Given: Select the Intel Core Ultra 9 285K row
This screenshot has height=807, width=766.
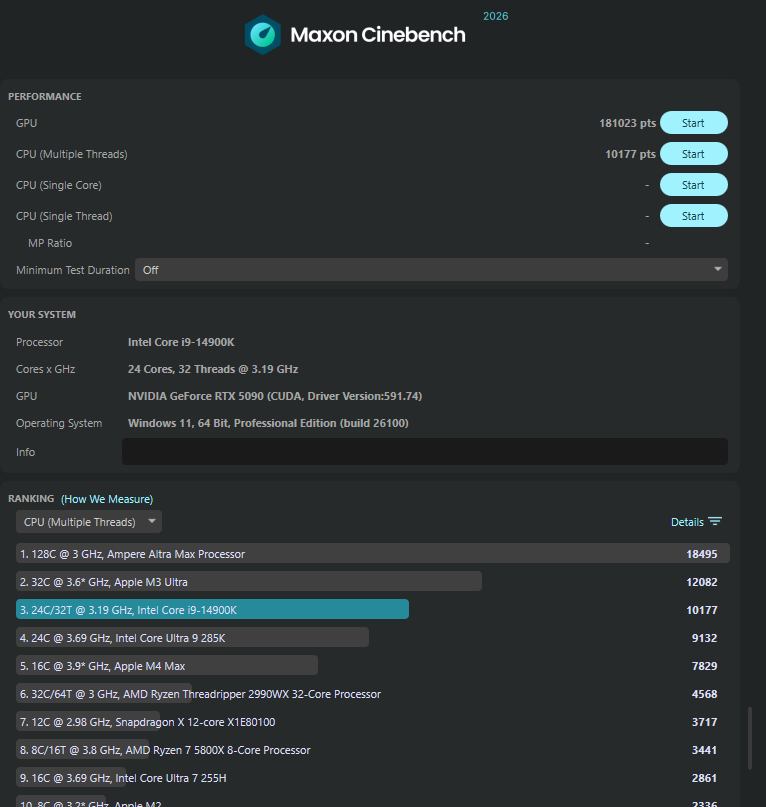Looking at the screenshot, I should coord(373,638).
